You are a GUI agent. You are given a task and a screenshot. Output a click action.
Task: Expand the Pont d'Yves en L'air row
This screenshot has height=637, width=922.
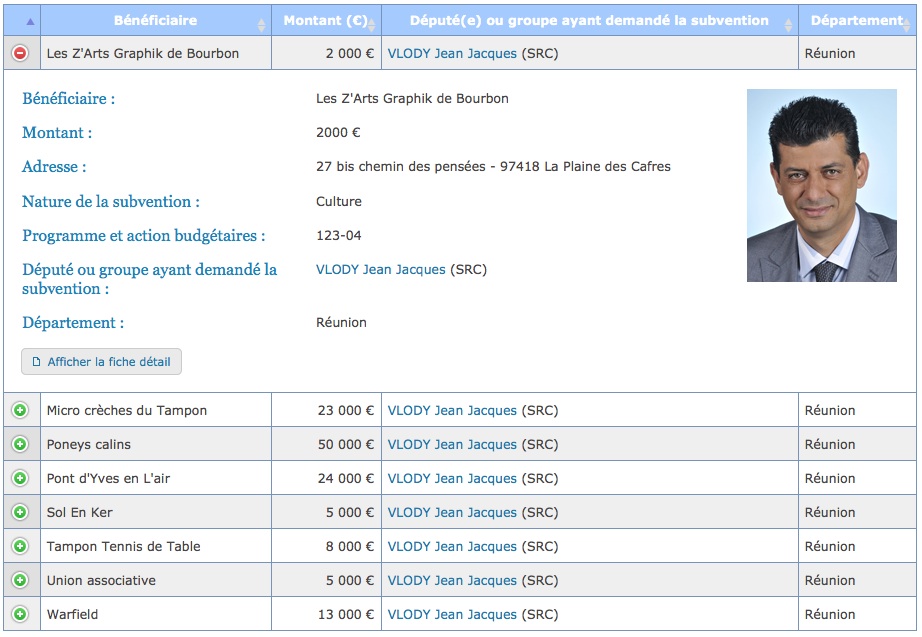pyautogui.click(x=20, y=478)
